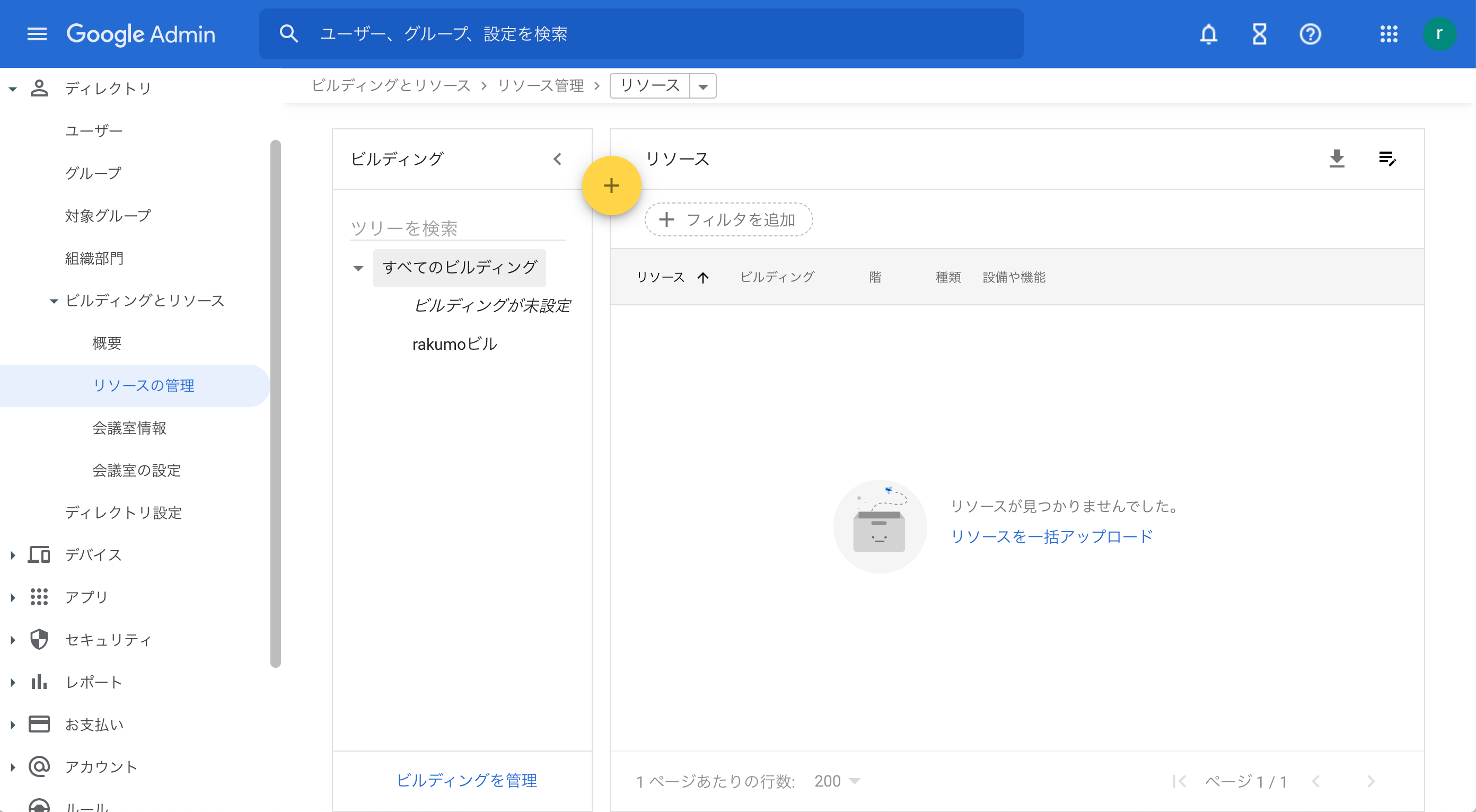Open rows per page 200 dropdown
This screenshot has height=812, width=1476.
[x=837, y=781]
